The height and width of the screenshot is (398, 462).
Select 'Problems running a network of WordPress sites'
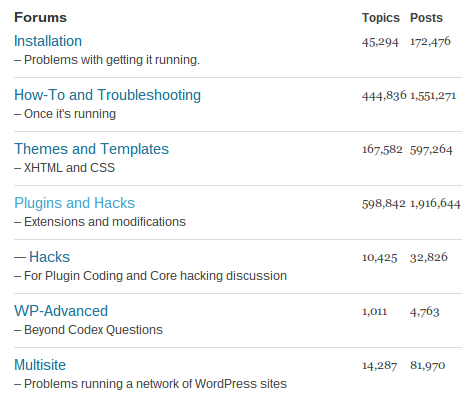[155, 384]
